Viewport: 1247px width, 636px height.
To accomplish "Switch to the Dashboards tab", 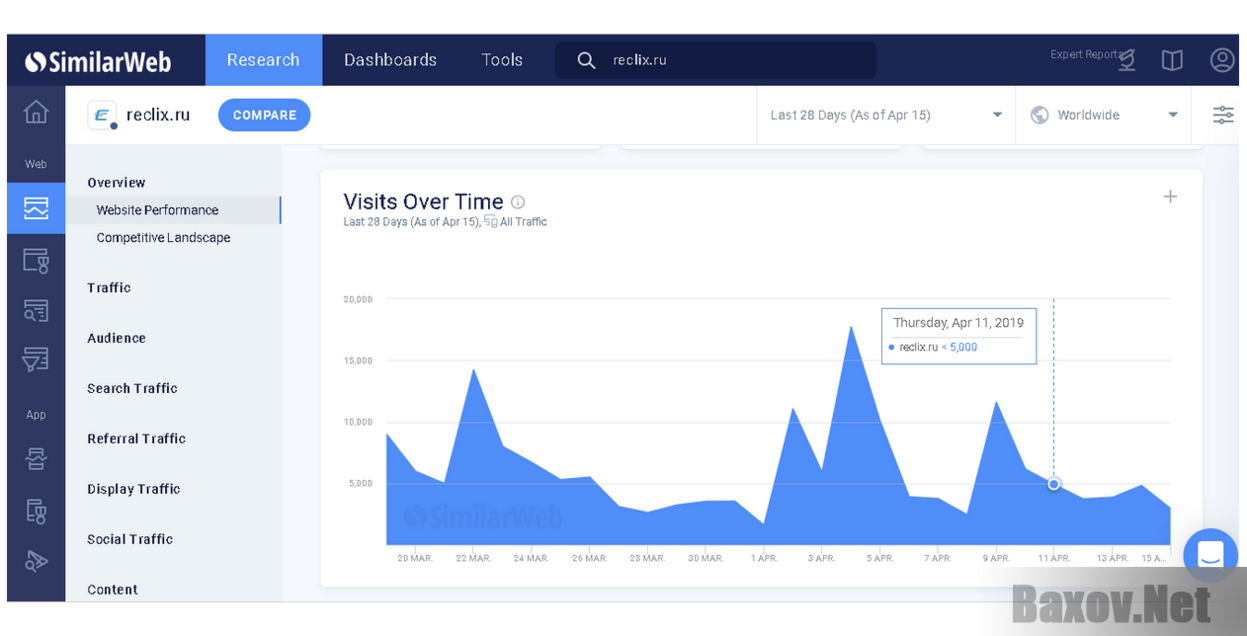I will click(x=390, y=60).
